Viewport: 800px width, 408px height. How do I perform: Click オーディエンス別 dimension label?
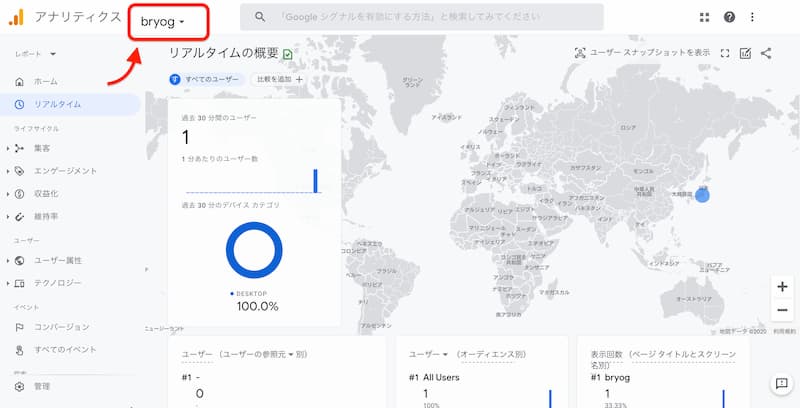pos(493,354)
